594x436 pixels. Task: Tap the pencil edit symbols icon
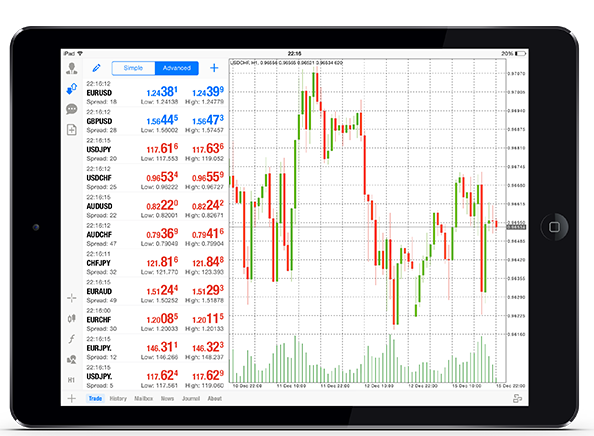[x=97, y=68]
